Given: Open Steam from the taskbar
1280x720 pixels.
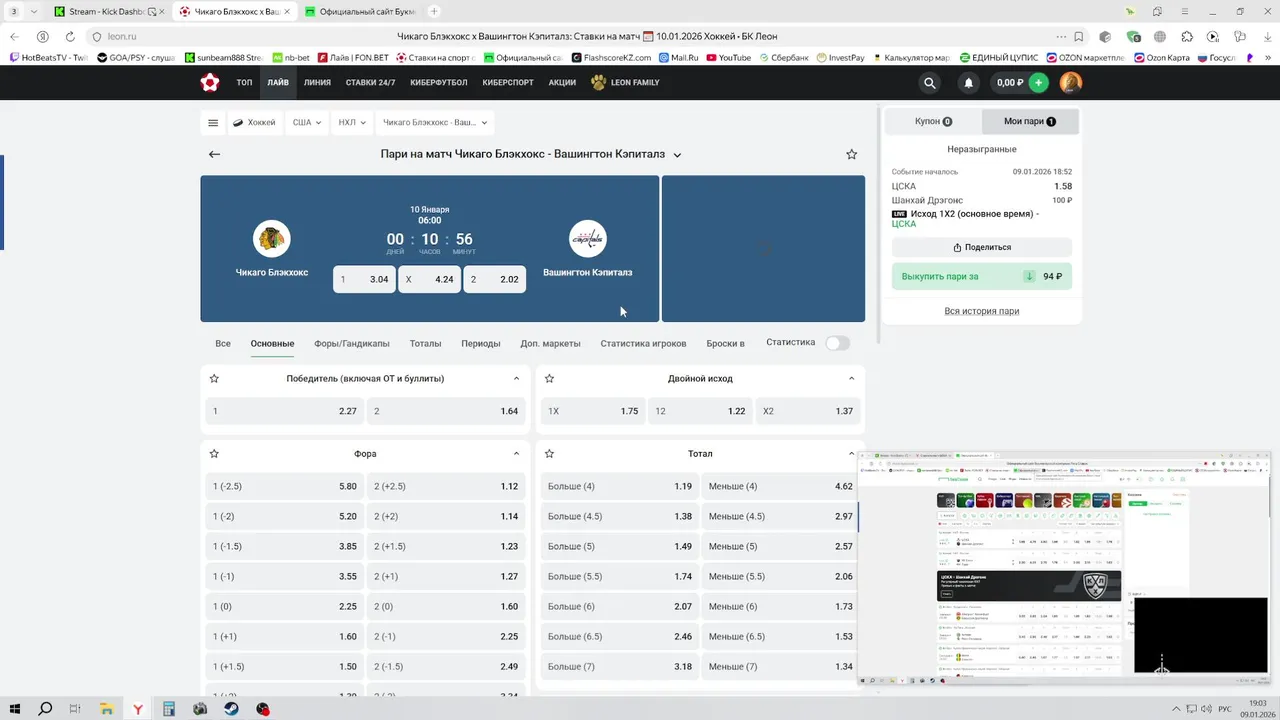Looking at the screenshot, I should pos(231,709).
